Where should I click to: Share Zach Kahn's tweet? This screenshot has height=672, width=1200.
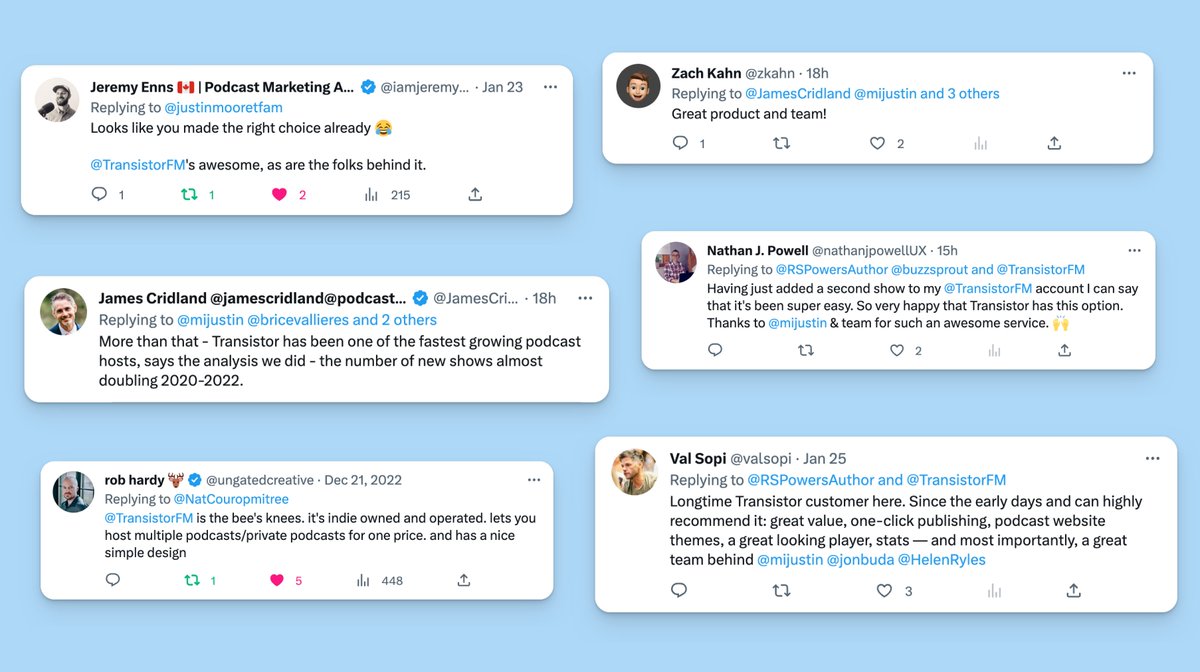1053,143
